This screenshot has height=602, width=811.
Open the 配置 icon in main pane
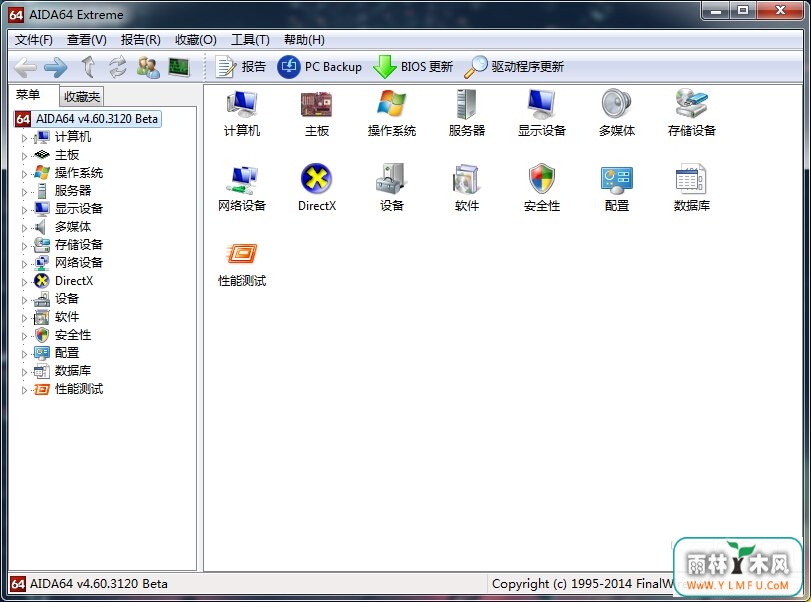pyautogui.click(x=617, y=188)
